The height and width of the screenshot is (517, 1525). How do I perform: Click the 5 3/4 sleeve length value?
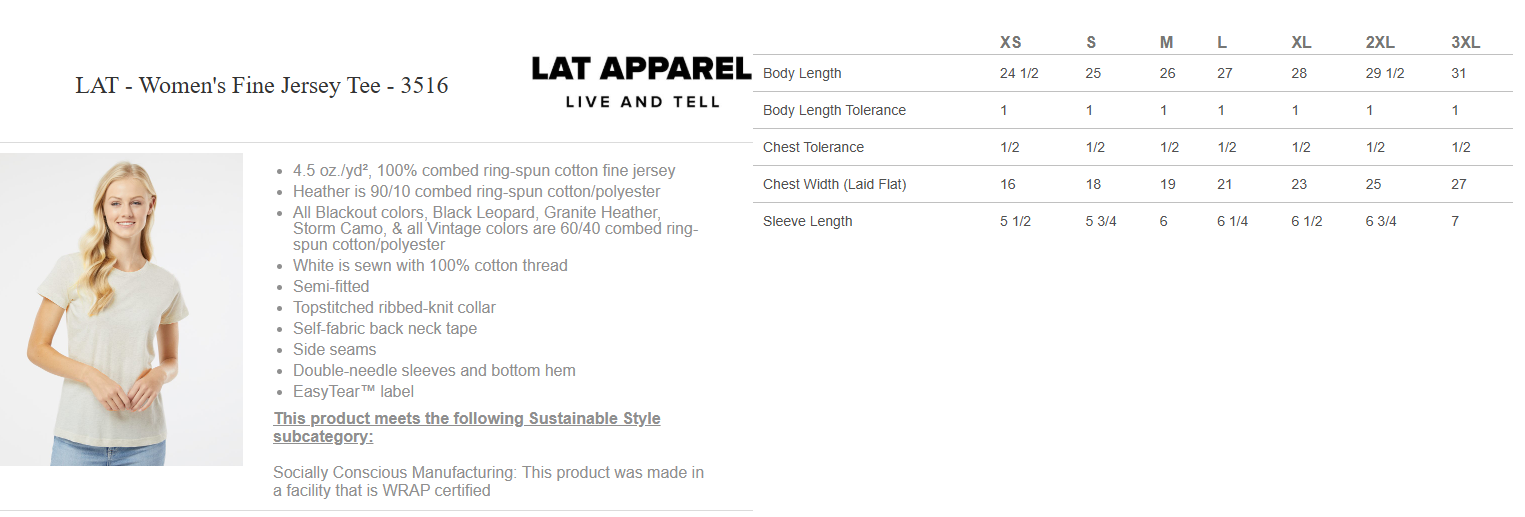pyautogui.click(x=1101, y=221)
